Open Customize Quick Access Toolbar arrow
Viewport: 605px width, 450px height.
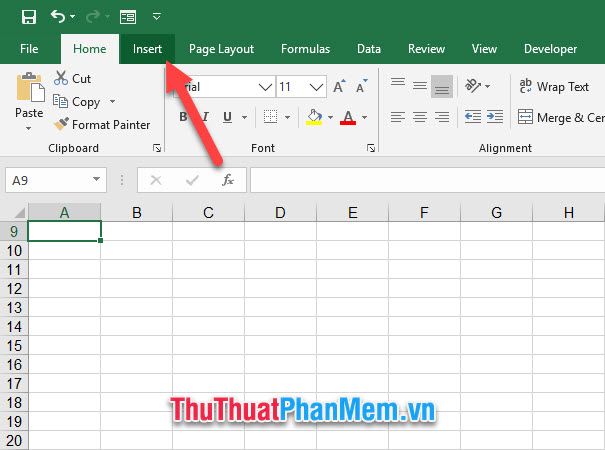pos(157,17)
